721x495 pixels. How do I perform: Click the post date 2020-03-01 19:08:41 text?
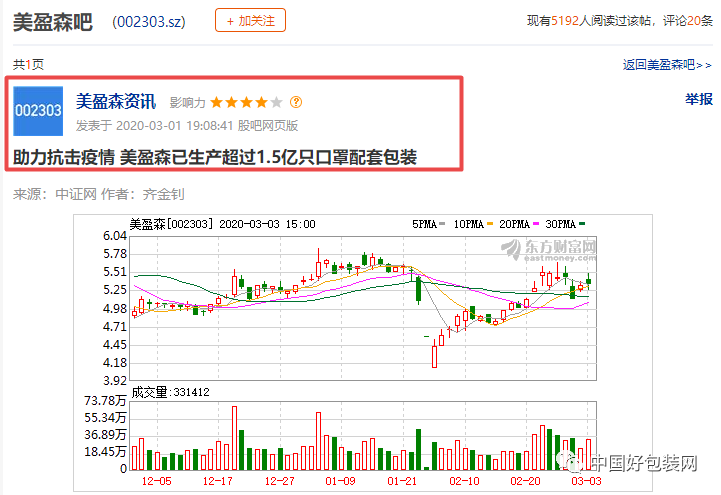174,125
